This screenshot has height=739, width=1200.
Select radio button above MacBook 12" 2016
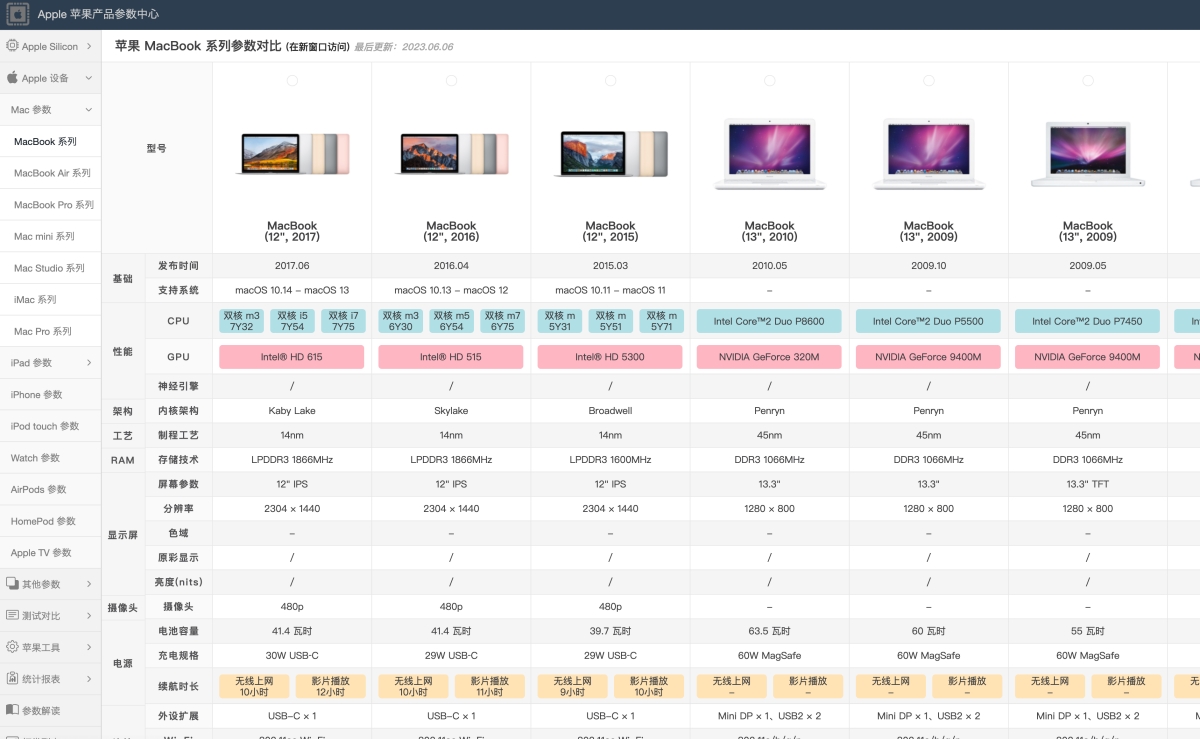(x=451, y=80)
